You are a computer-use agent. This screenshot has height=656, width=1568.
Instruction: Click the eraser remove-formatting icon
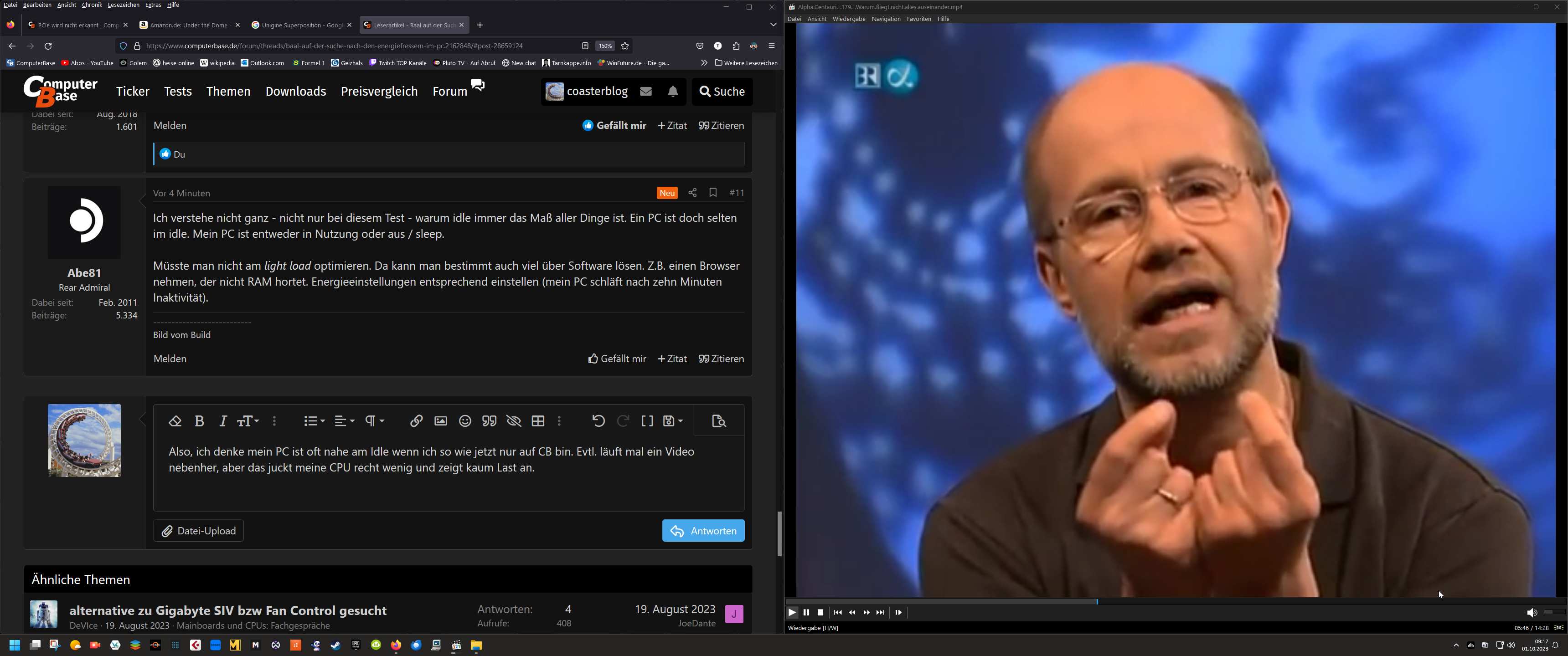[x=175, y=421]
